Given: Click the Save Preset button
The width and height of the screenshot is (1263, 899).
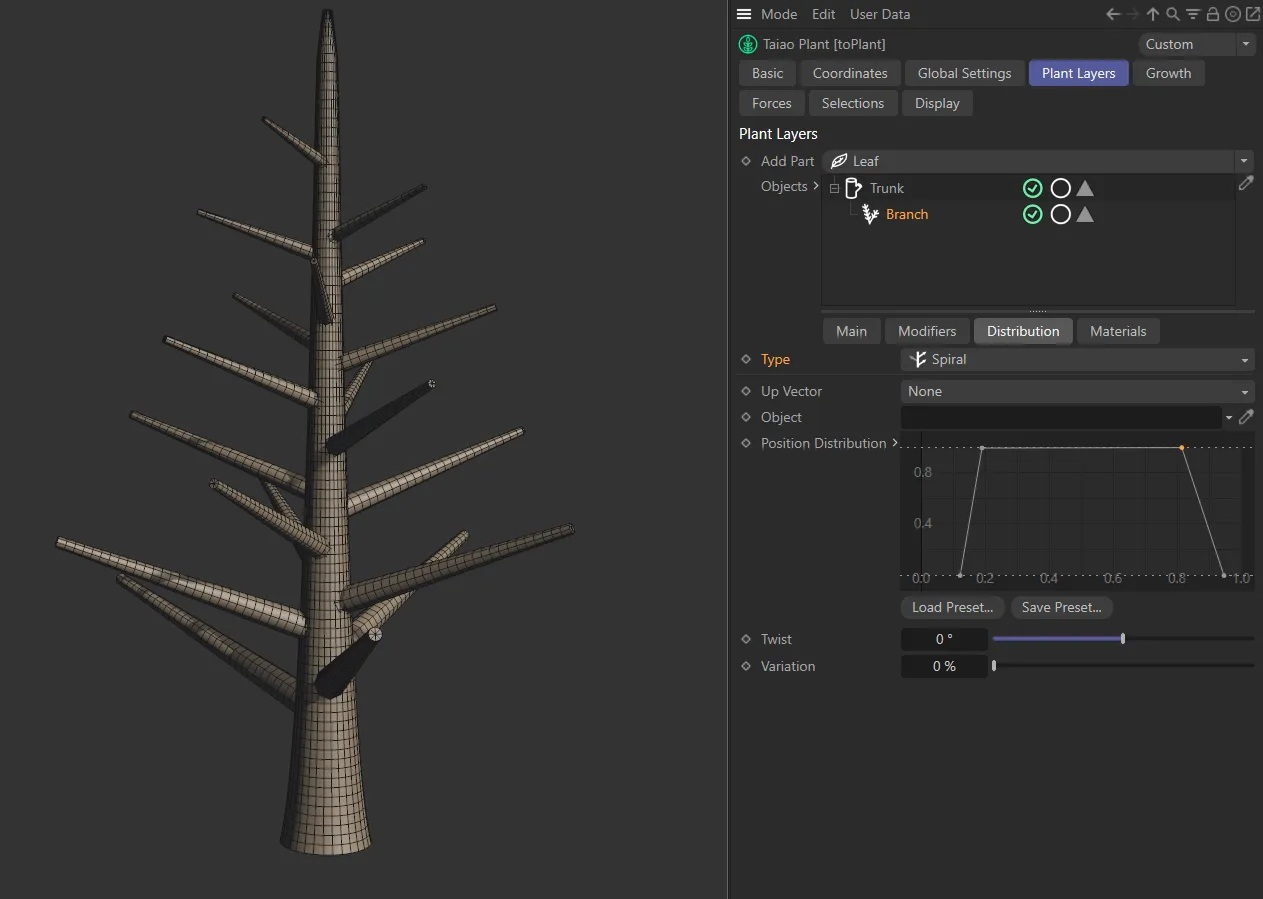Looking at the screenshot, I should pyautogui.click(x=1061, y=607).
